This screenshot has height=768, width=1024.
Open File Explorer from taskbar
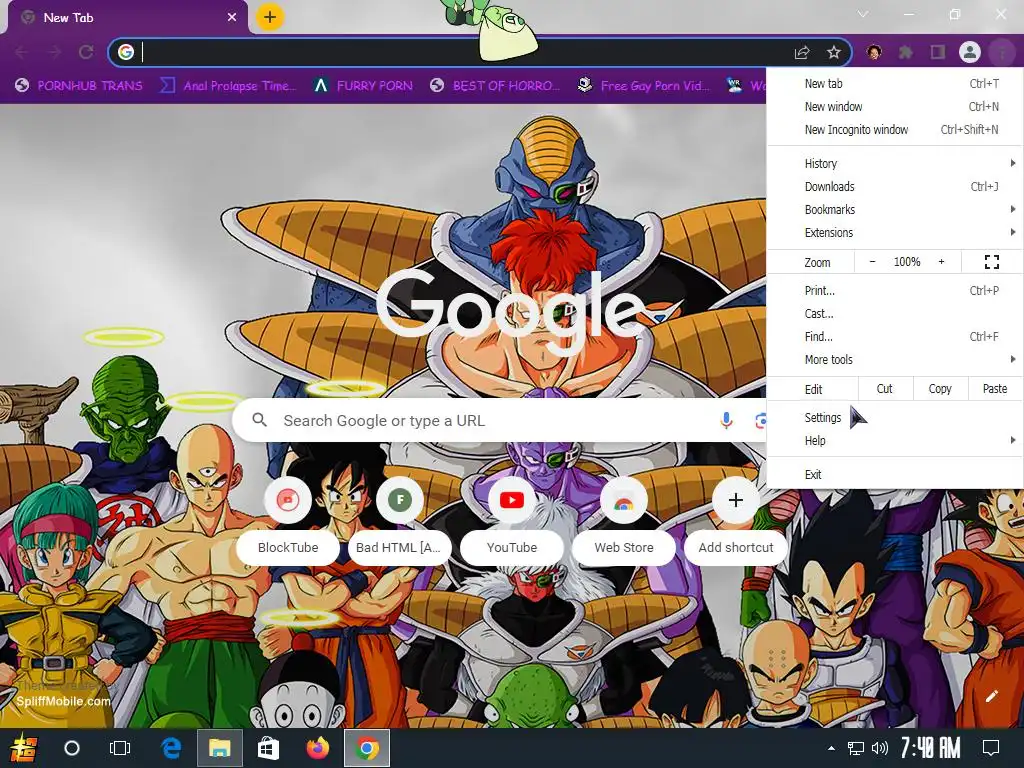click(219, 748)
